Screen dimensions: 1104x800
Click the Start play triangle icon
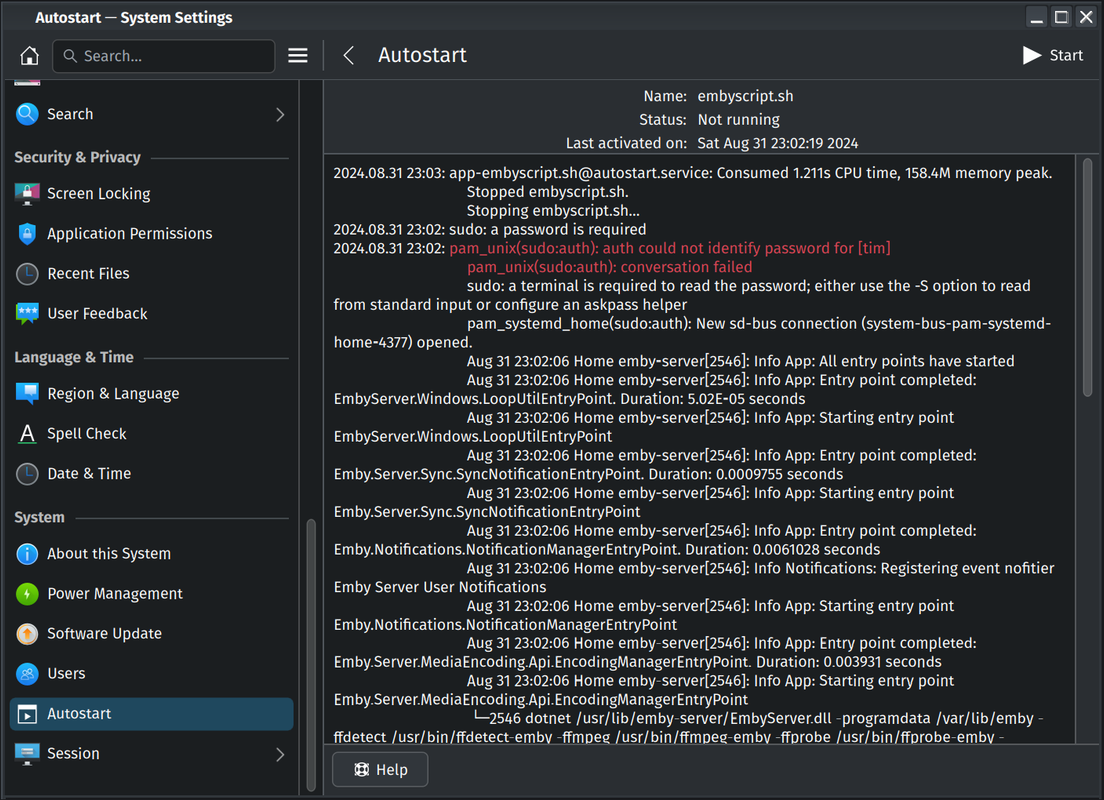[x=1031, y=56]
